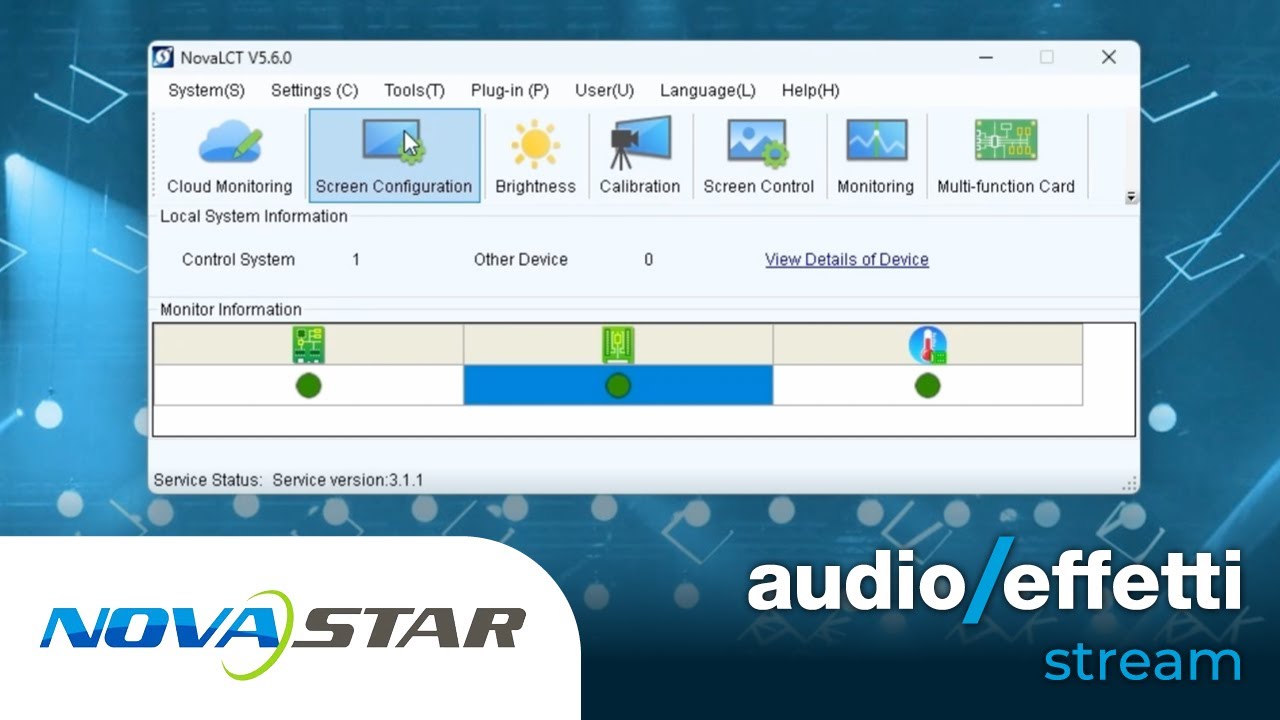
Task: Open the Help(H) menu
Action: (810, 90)
